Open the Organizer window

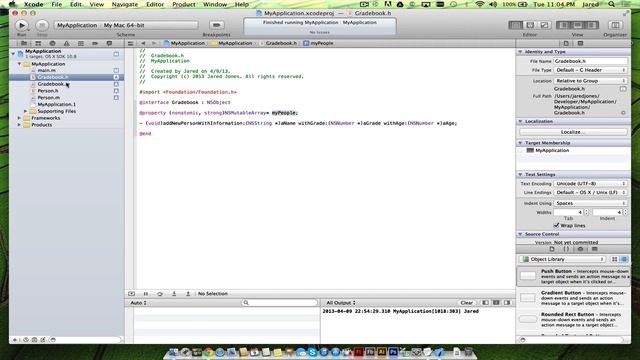[615, 25]
